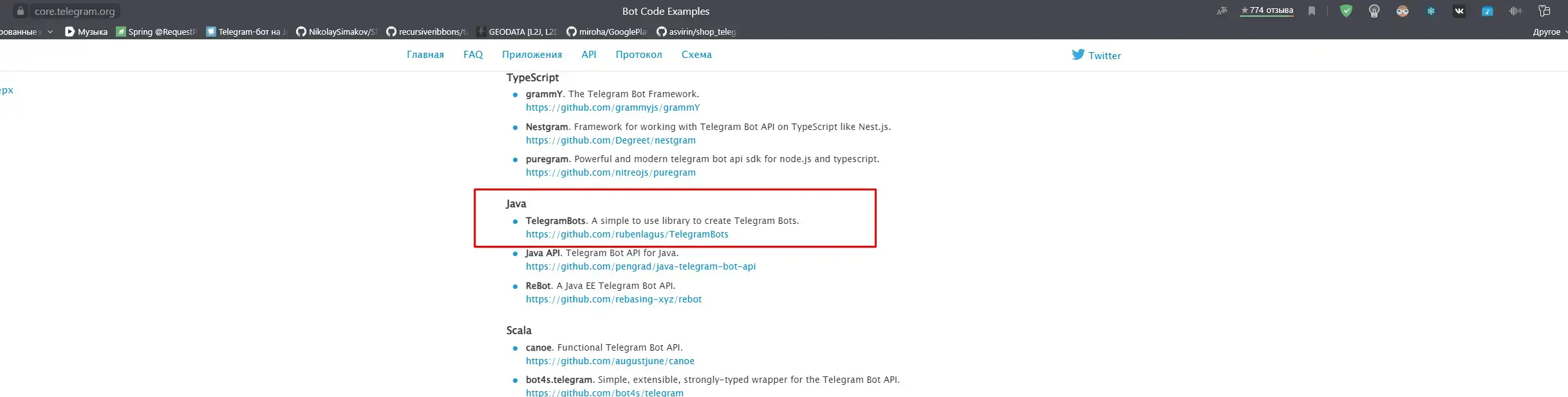Viewport: 1568px width, 397px height.
Task: Open the API nav item
Action: coord(588,55)
